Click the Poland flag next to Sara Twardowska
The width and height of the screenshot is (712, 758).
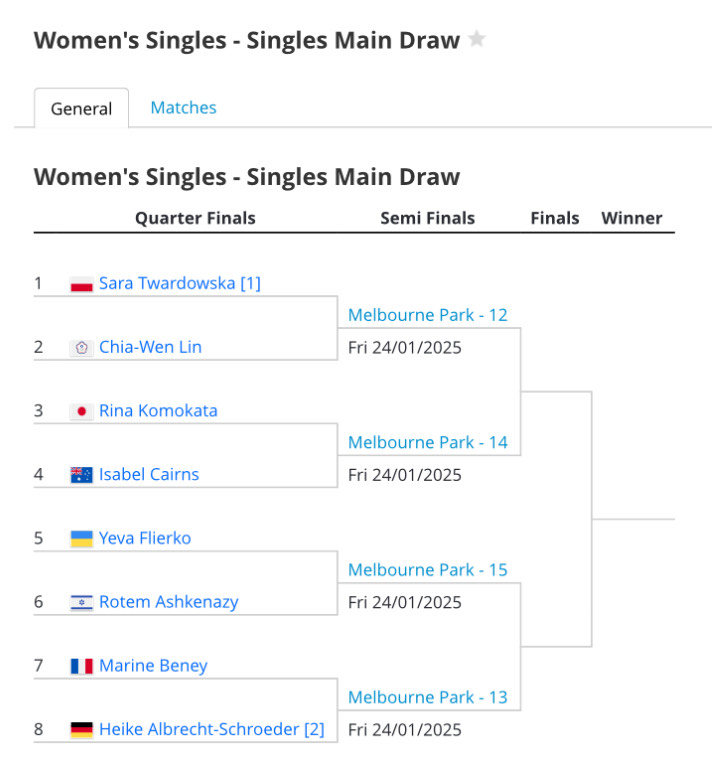[x=81, y=284]
